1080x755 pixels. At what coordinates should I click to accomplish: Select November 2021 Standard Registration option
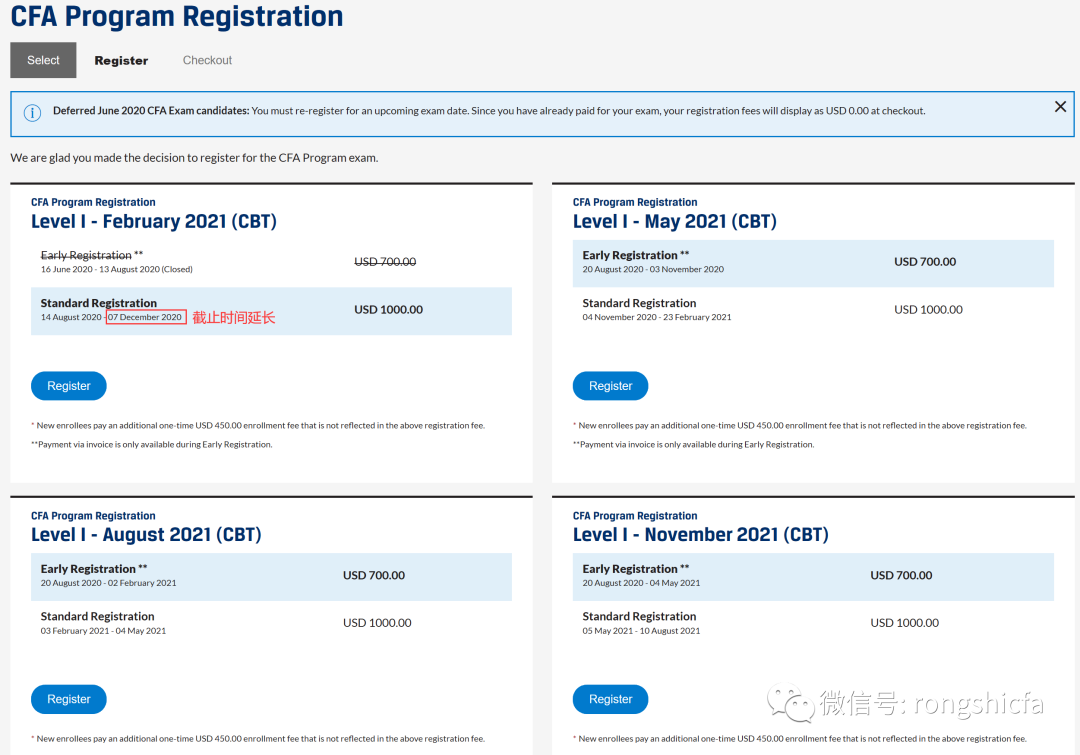(x=812, y=623)
